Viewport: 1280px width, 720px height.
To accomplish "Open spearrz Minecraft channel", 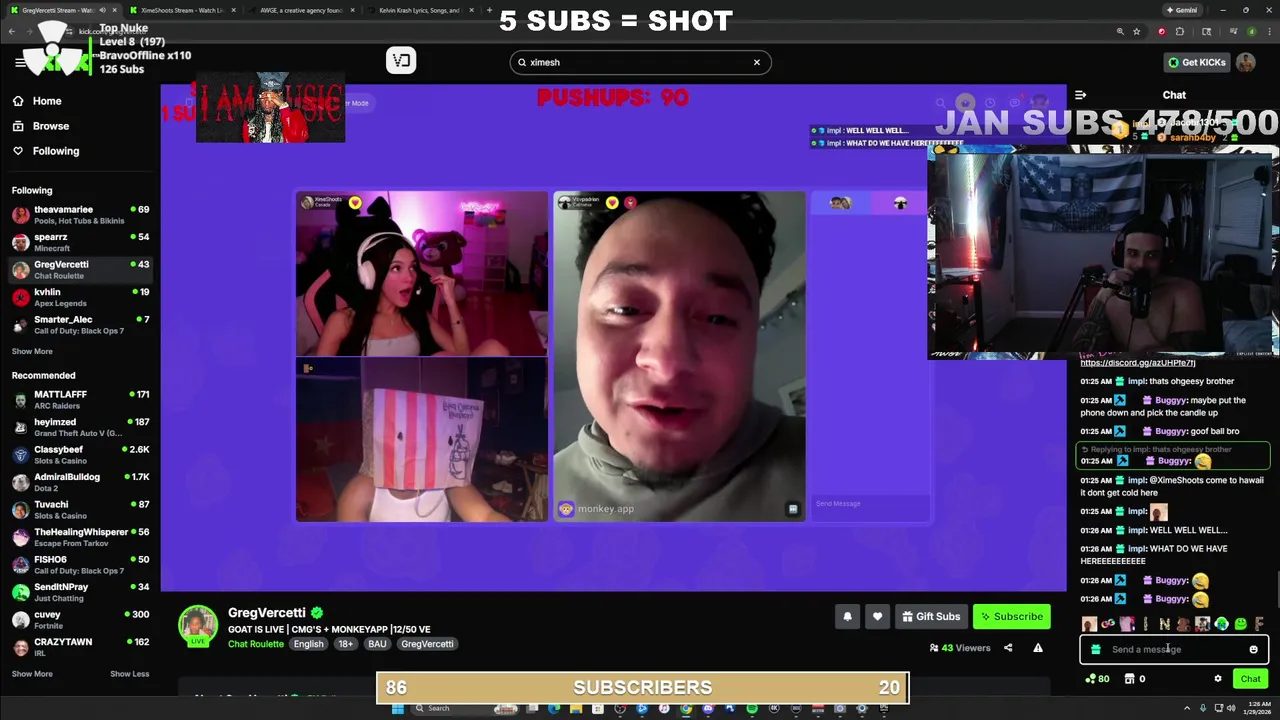I will [x=80, y=242].
